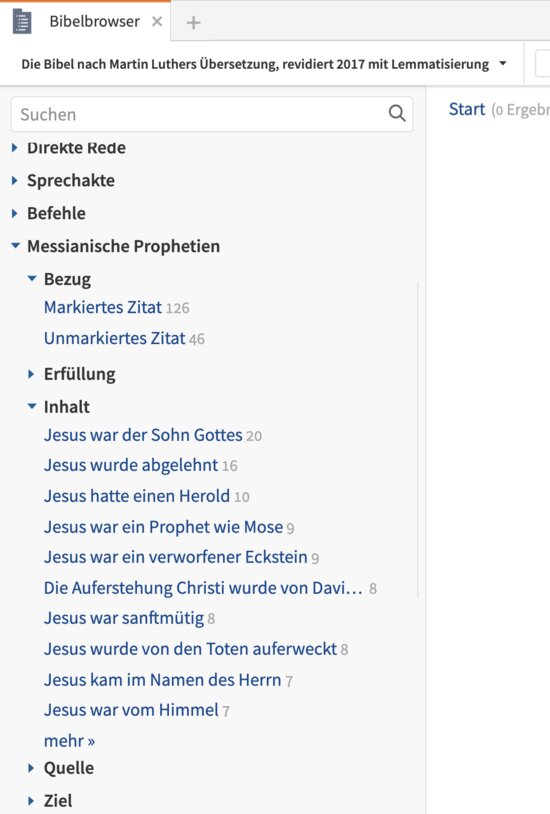Image resolution: width=550 pixels, height=814 pixels.
Task: Collapse the Messianische Prophetien section
Action: coord(16,246)
